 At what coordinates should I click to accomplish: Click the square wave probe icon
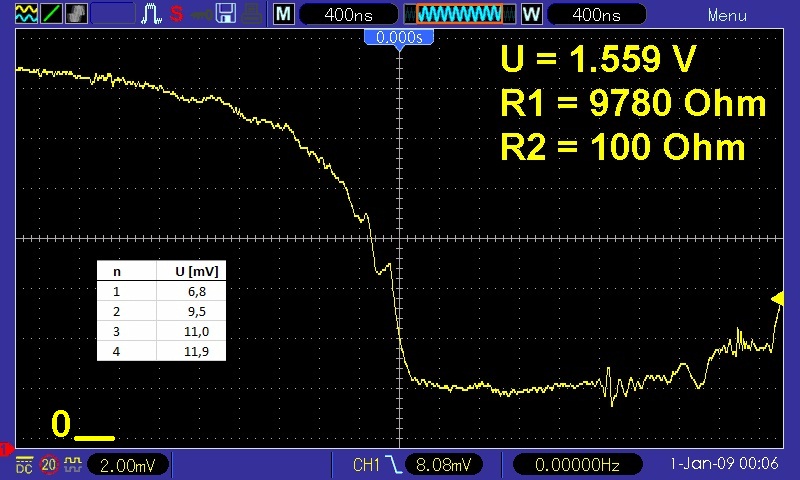tap(73, 464)
